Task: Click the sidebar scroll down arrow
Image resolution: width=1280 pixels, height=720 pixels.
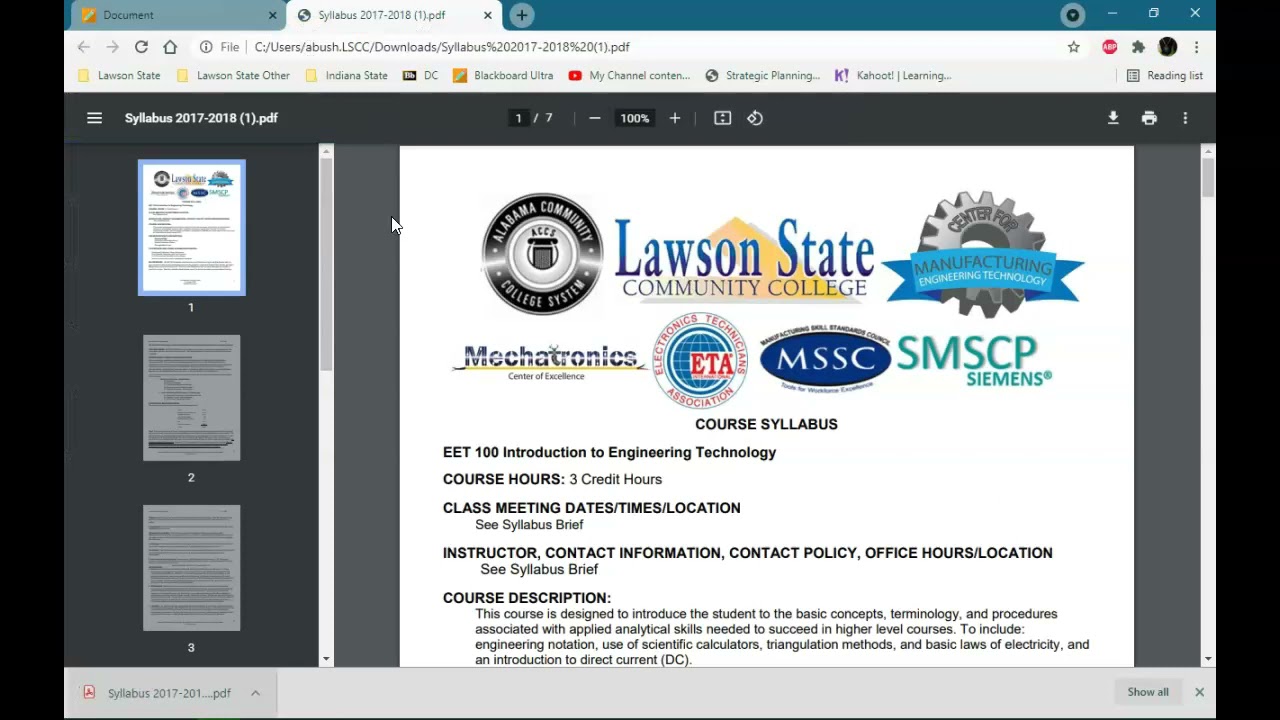Action: point(326,659)
